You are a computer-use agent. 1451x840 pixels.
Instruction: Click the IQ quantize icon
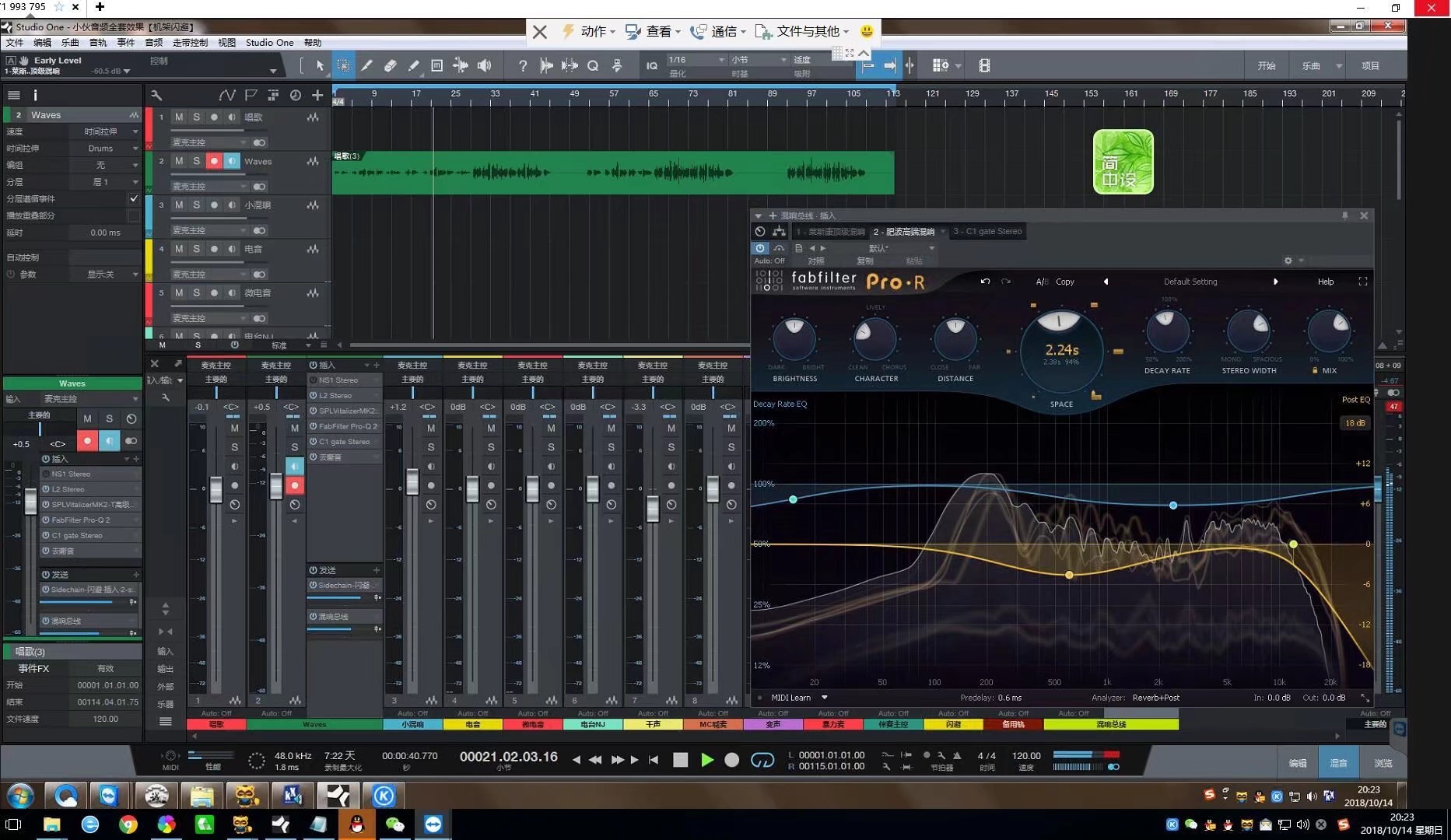[x=652, y=66]
